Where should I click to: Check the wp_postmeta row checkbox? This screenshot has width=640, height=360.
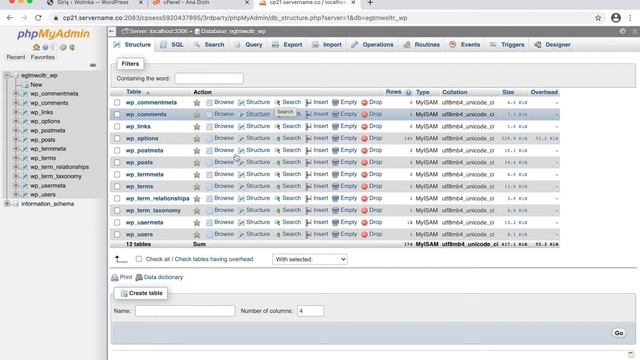tap(117, 151)
